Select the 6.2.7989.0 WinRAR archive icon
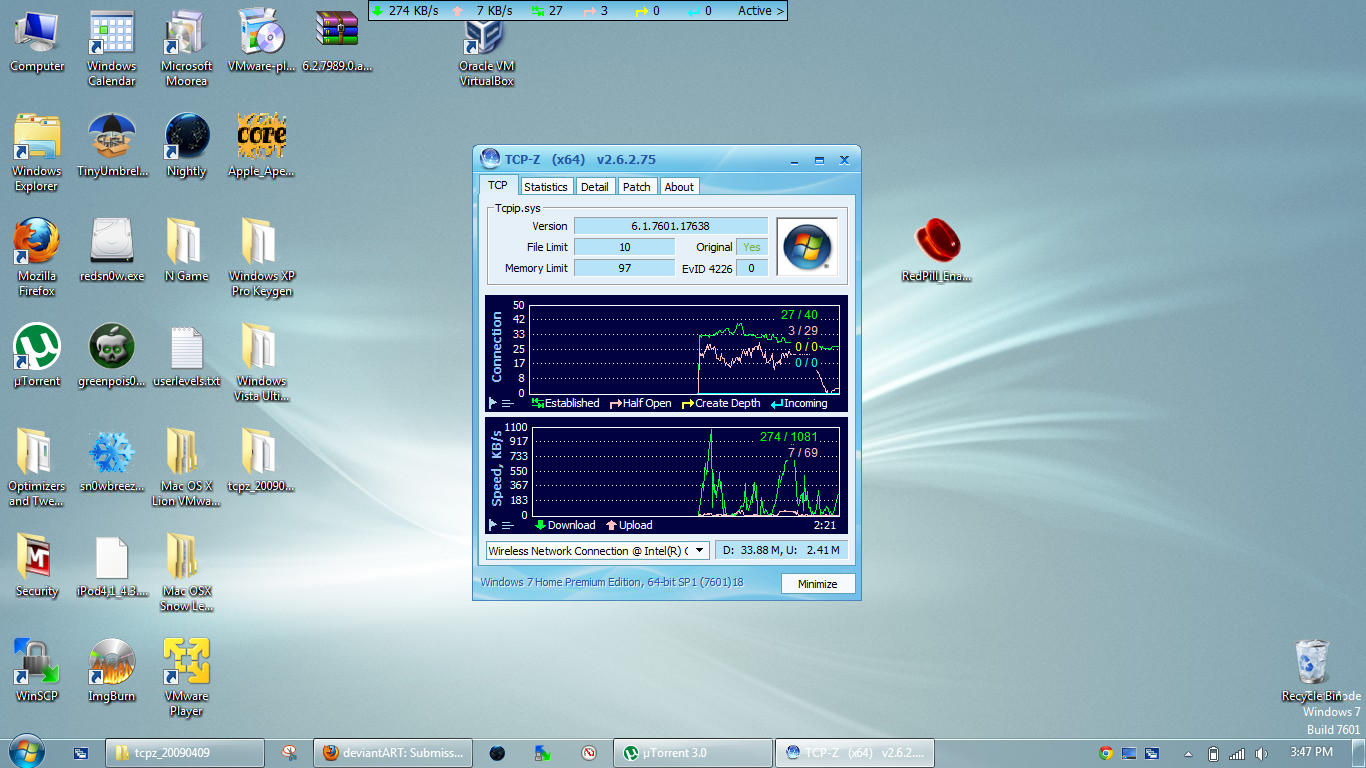The image size is (1366, 768). [337, 42]
